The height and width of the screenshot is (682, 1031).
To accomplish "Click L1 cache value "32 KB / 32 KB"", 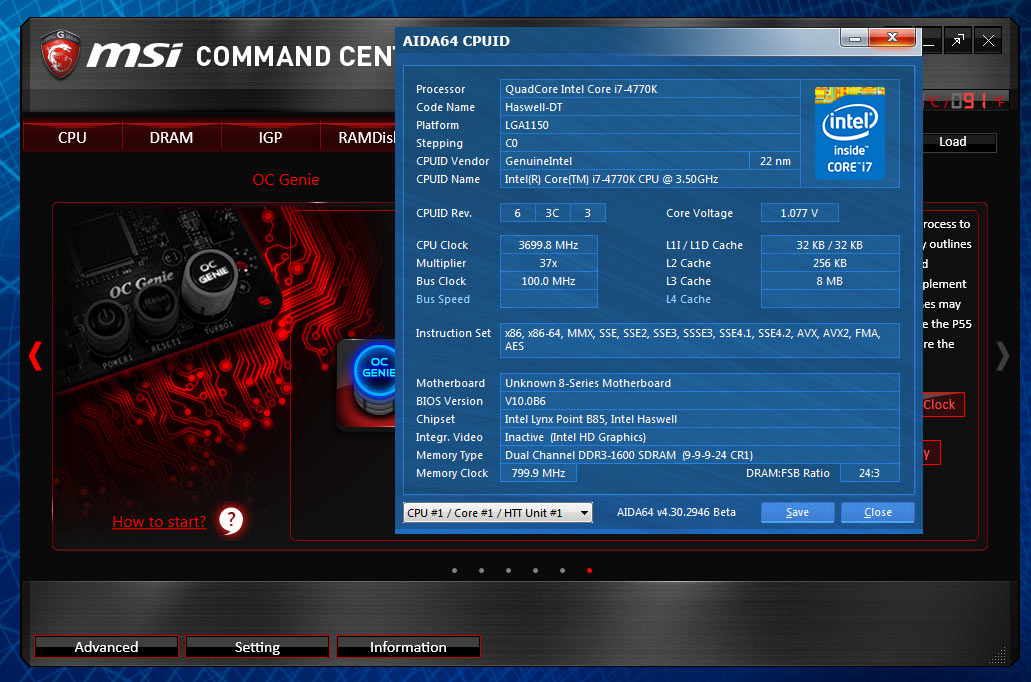I will (x=830, y=245).
